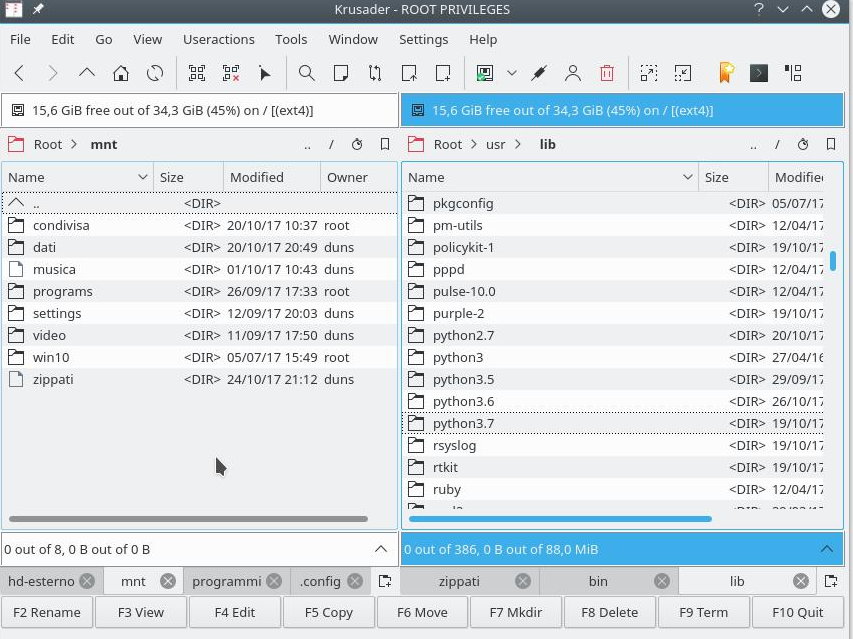Click the Unselect Group icon with red x

pyautogui.click(x=231, y=73)
